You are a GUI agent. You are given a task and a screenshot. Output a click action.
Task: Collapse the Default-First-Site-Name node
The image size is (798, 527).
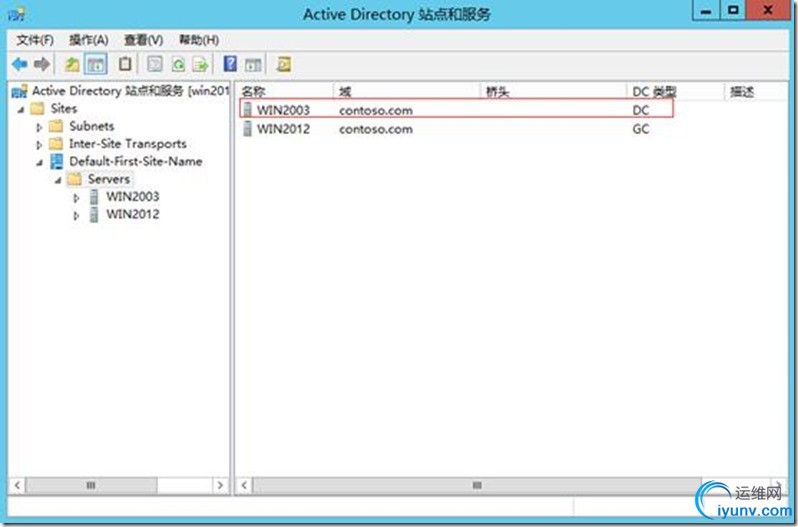click(40, 163)
